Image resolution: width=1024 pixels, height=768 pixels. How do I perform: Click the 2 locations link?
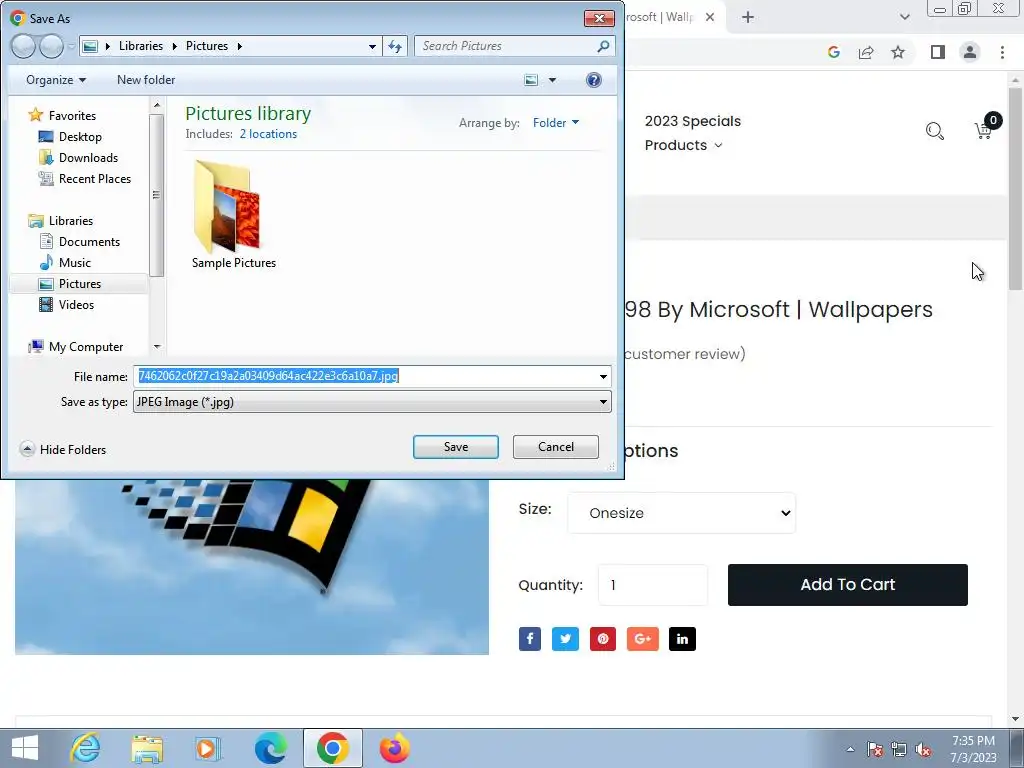(268, 134)
